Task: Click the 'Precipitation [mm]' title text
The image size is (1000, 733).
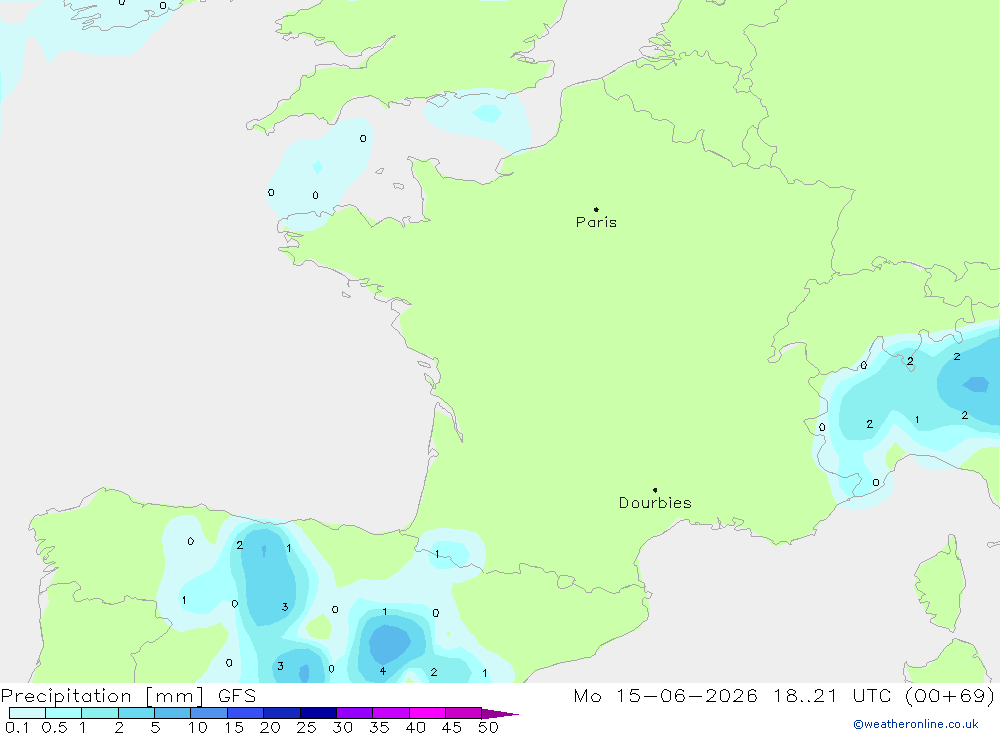Action: [102, 695]
